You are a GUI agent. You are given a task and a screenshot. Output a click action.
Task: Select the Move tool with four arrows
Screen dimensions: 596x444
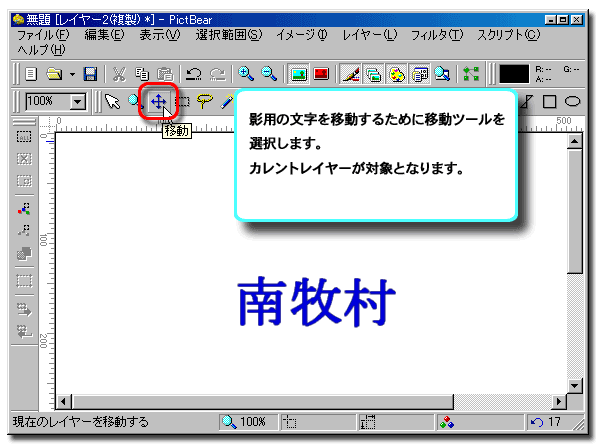(x=159, y=101)
